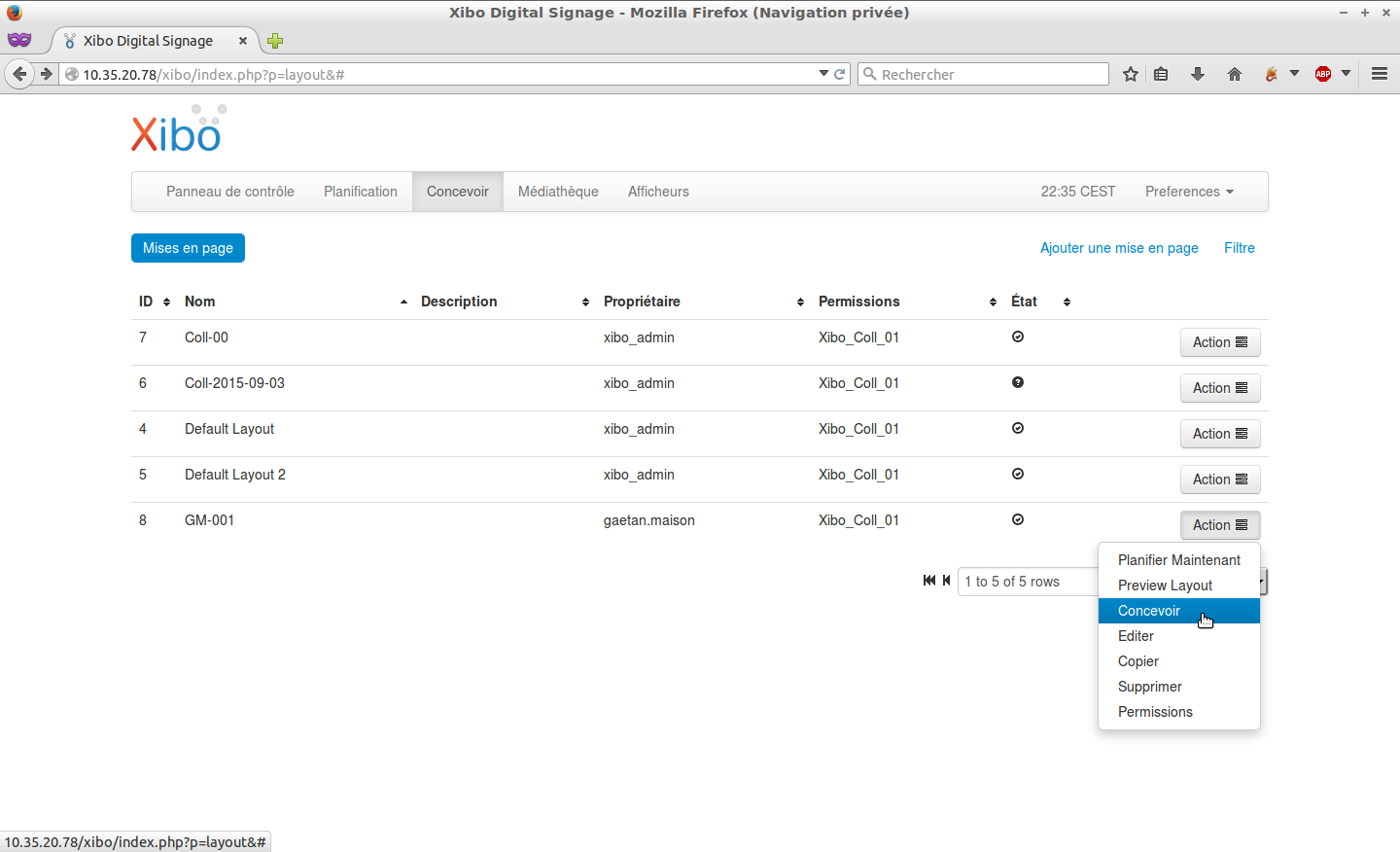Viewport: 1400px width, 852px height.
Task: Click status icon for Coll-2015-09-03 row
Action: click(1018, 382)
